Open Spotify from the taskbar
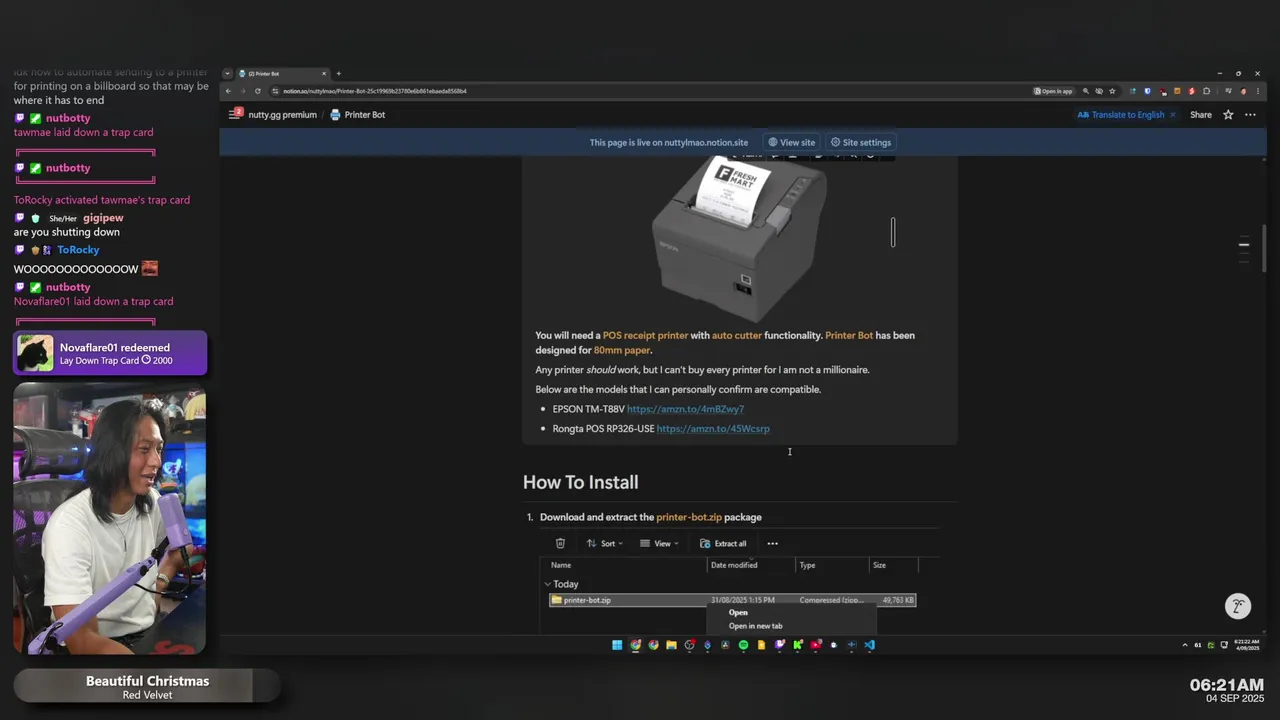The width and height of the screenshot is (1280, 720). pyautogui.click(x=743, y=645)
